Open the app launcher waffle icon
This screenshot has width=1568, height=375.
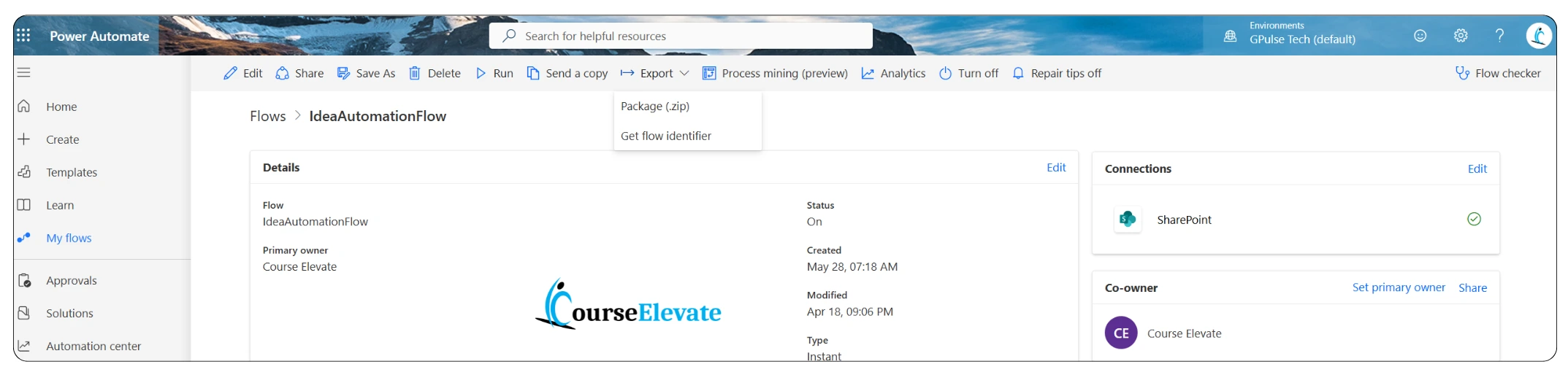click(x=23, y=36)
